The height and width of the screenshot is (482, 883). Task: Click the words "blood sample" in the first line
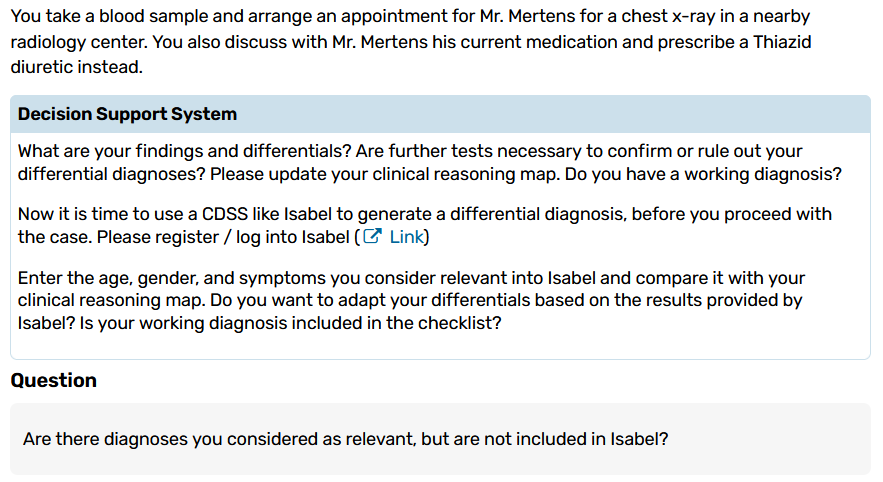[149, 18]
